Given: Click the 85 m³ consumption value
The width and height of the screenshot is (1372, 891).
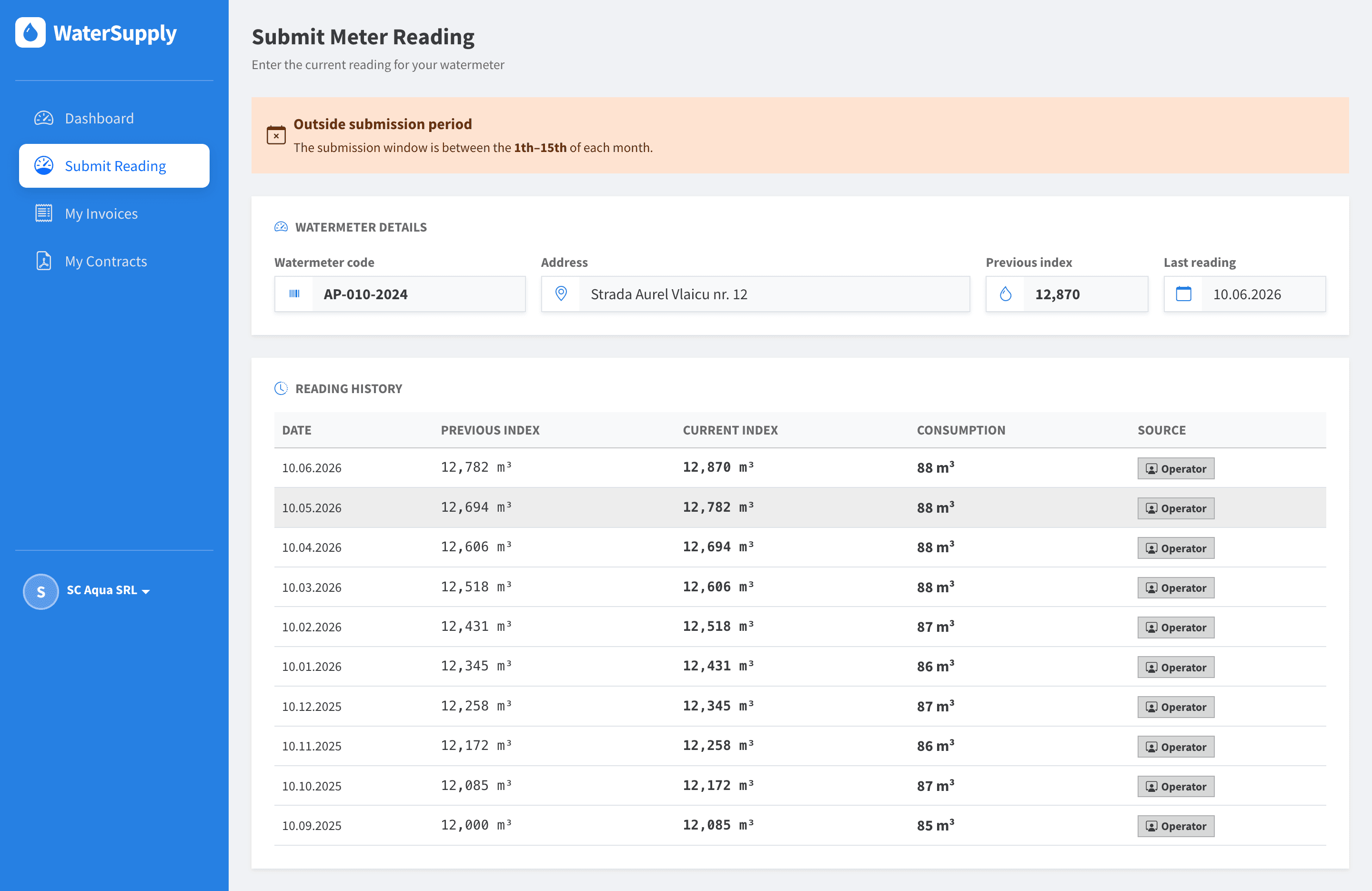Looking at the screenshot, I should (x=935, y=825).
